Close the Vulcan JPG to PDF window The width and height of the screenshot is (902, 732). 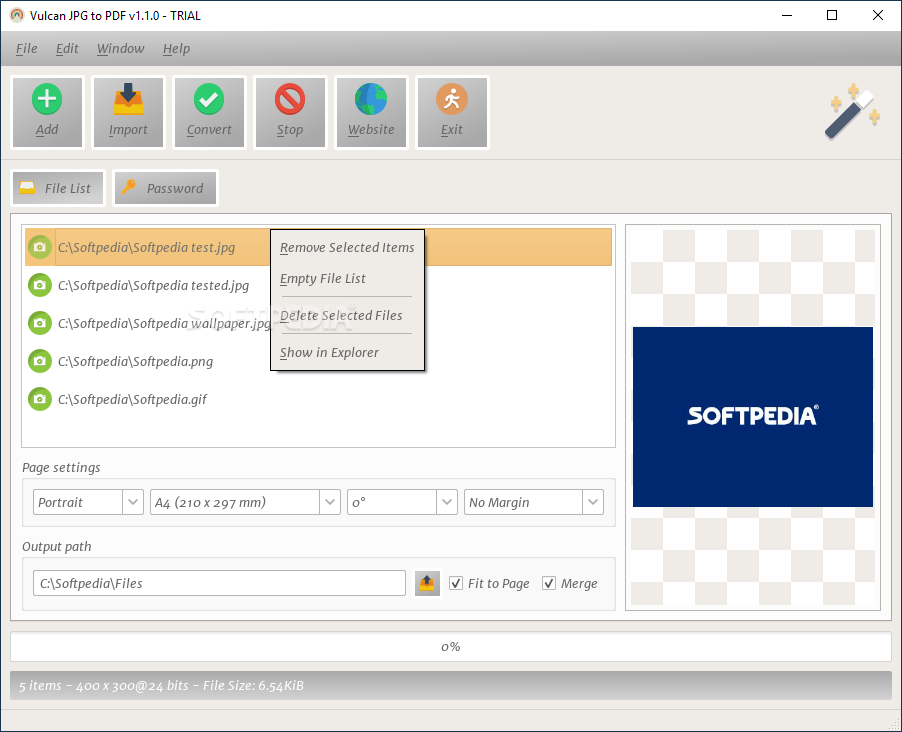click(x=878, y=15)
